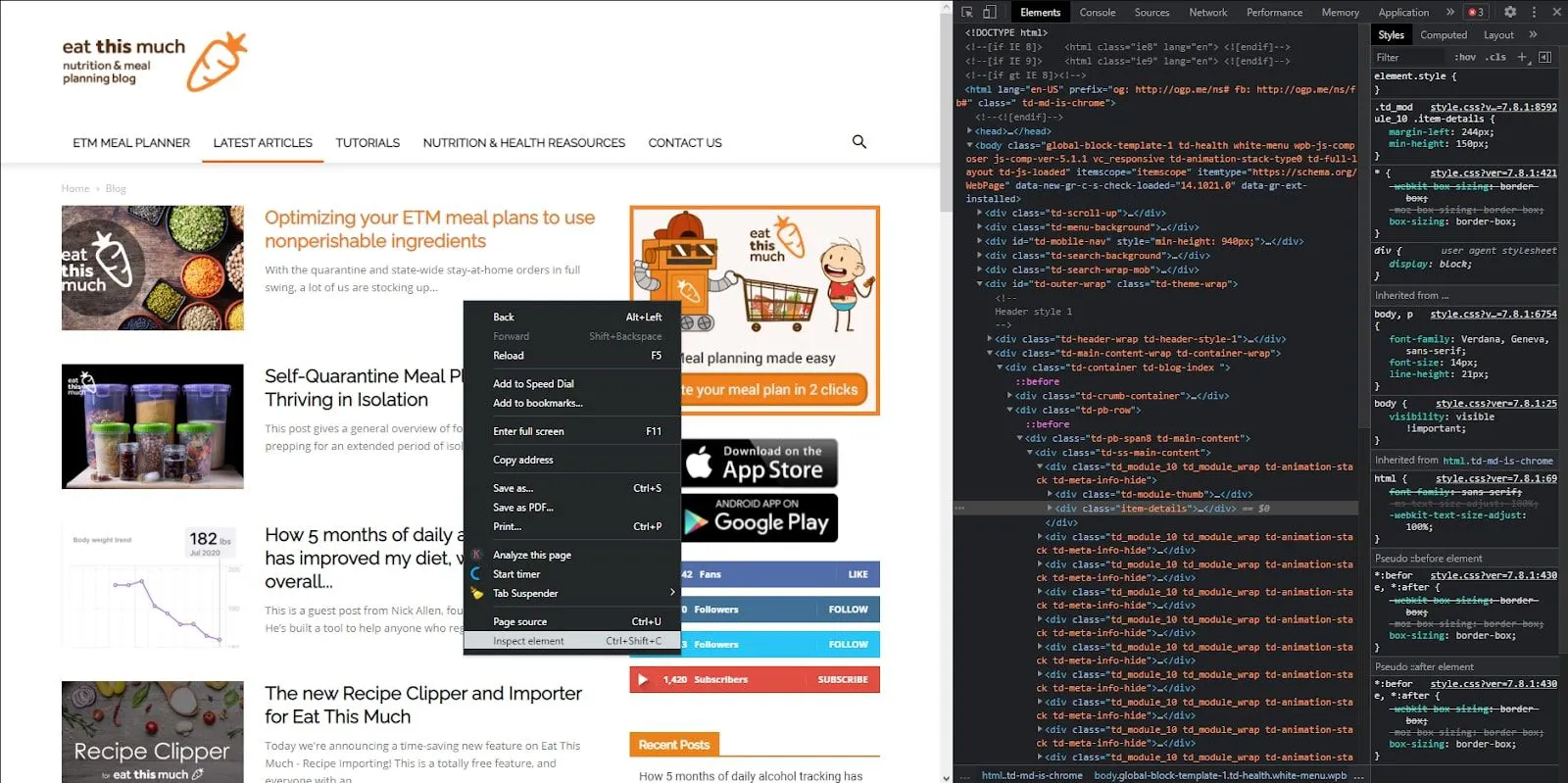Choose Reload in the context menu

click(x=572, y=356)
